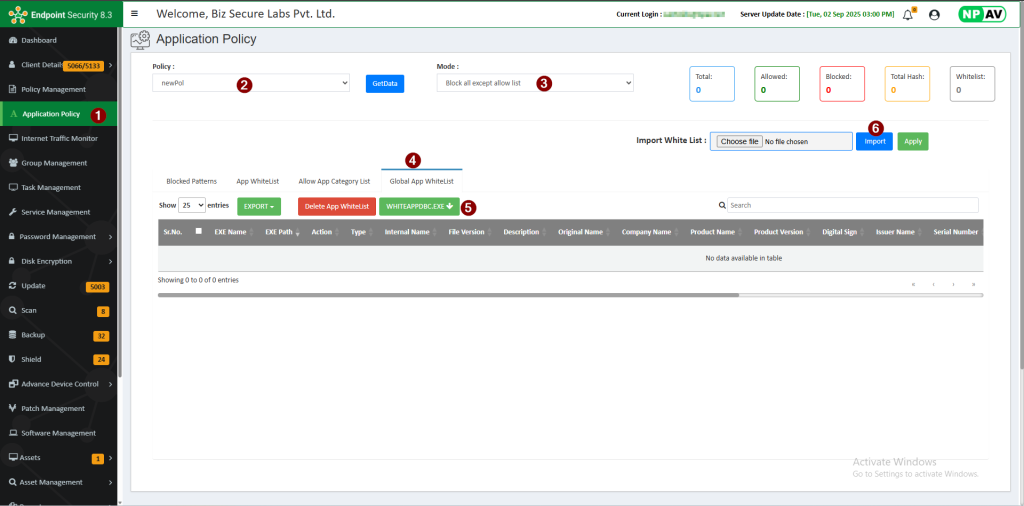Open the Mode dropdown
1024x506 pixels.
(x=535, y=83)
